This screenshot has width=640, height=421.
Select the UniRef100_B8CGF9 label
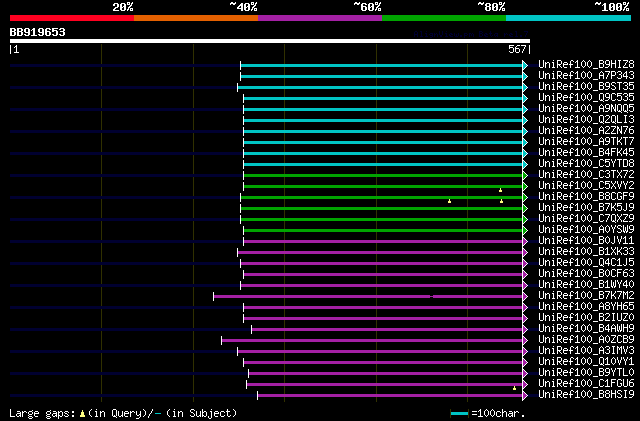(586, 197)
